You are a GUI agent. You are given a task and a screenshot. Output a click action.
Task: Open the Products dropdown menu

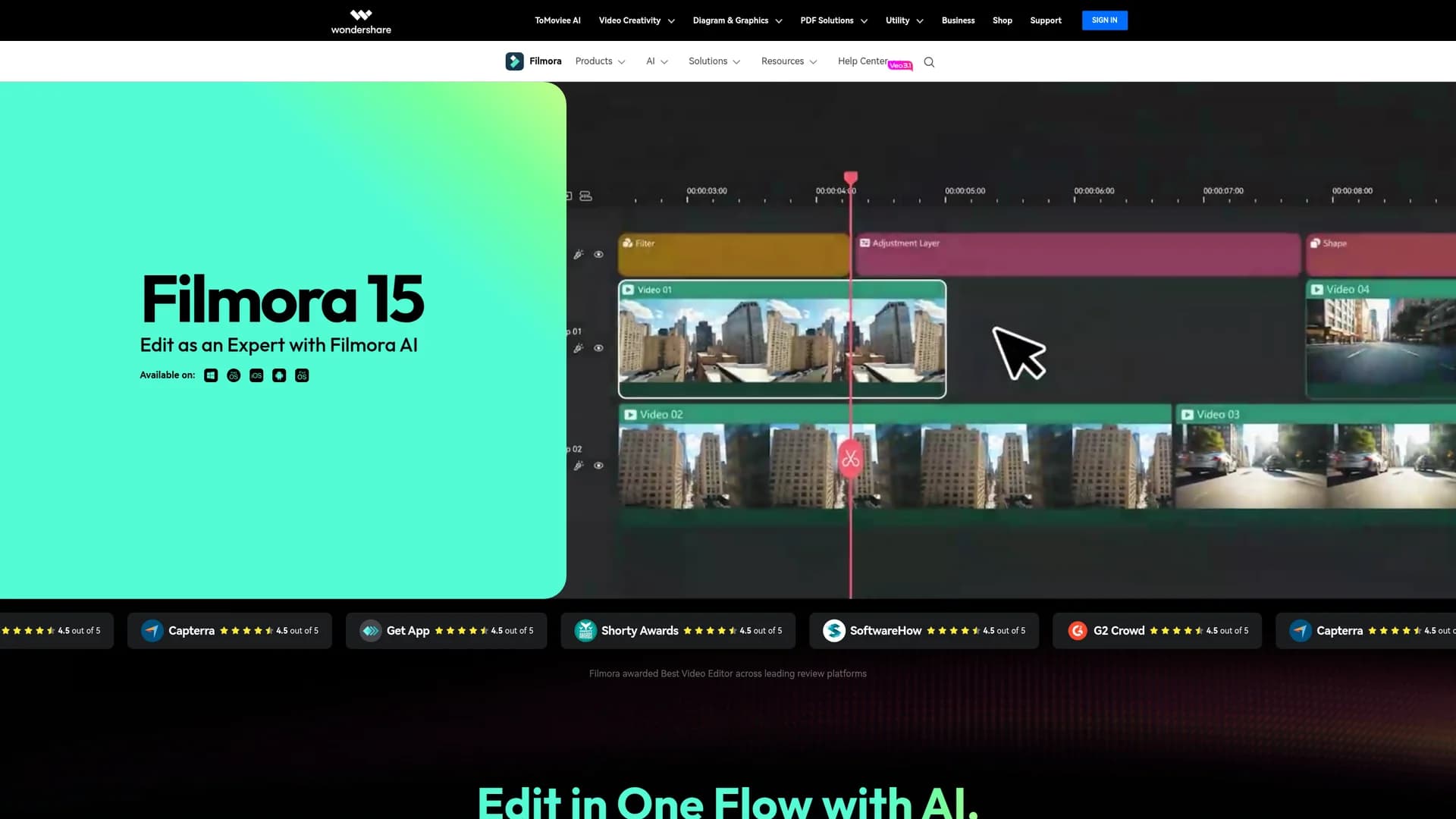click(600, 61)
